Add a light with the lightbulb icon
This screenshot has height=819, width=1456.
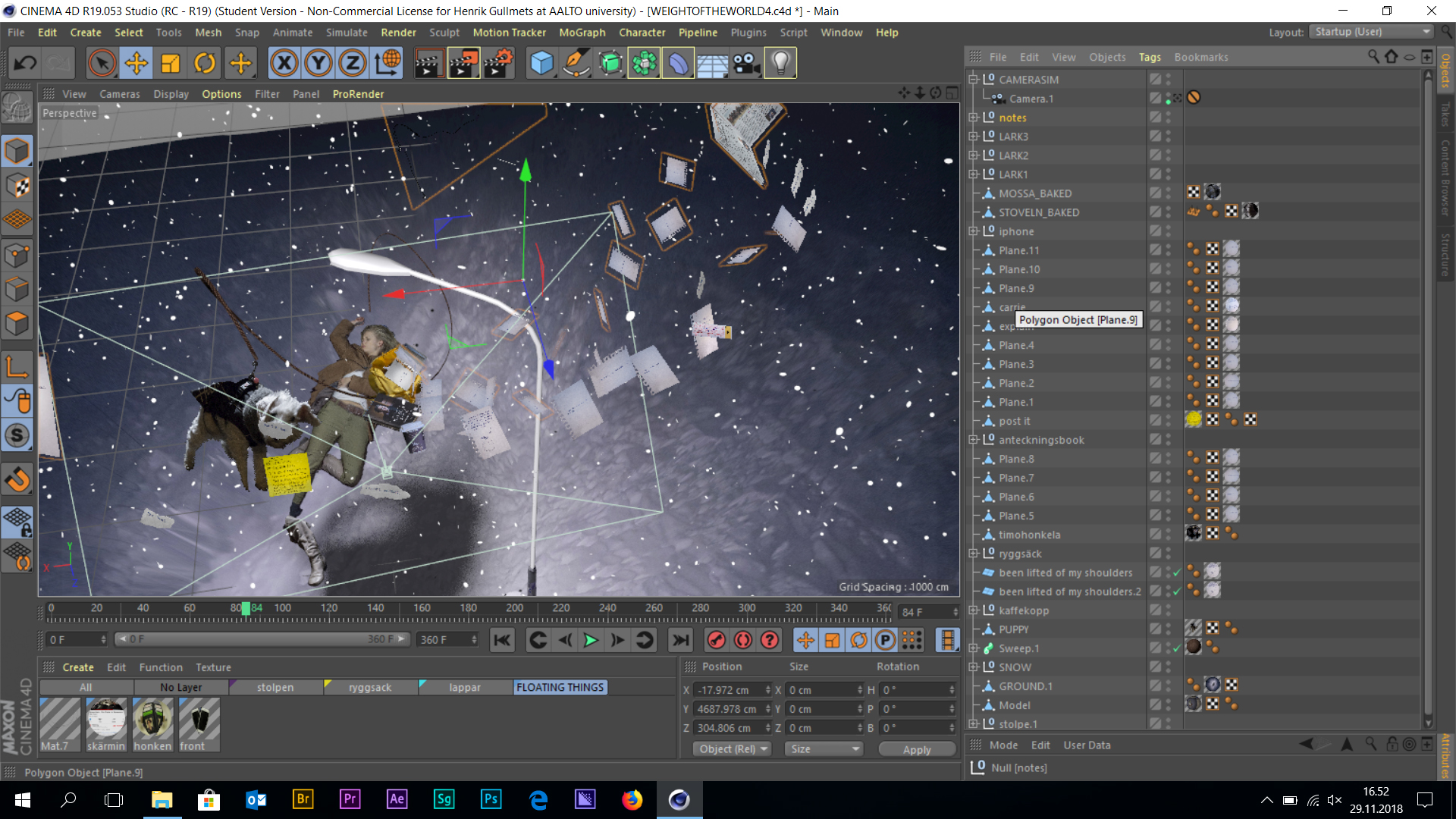tap(780, 63)
